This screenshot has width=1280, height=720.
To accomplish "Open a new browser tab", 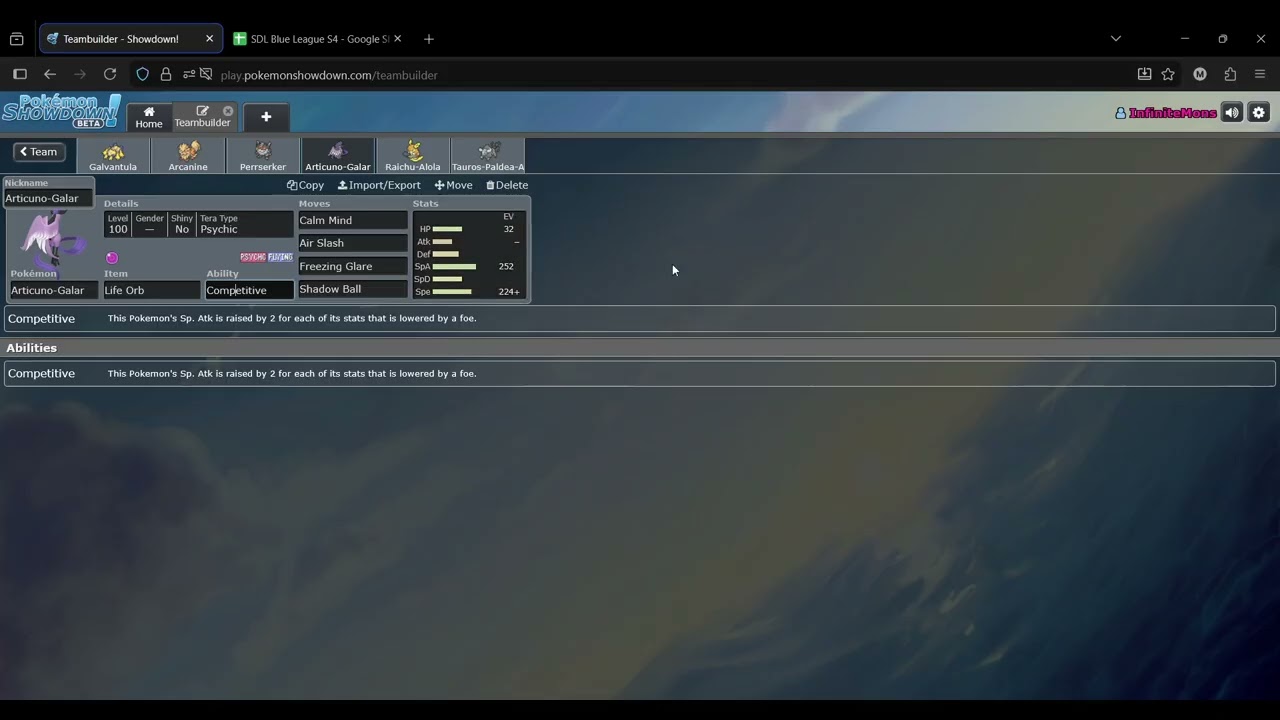I will pyautogui.click(x=429, y=39).
